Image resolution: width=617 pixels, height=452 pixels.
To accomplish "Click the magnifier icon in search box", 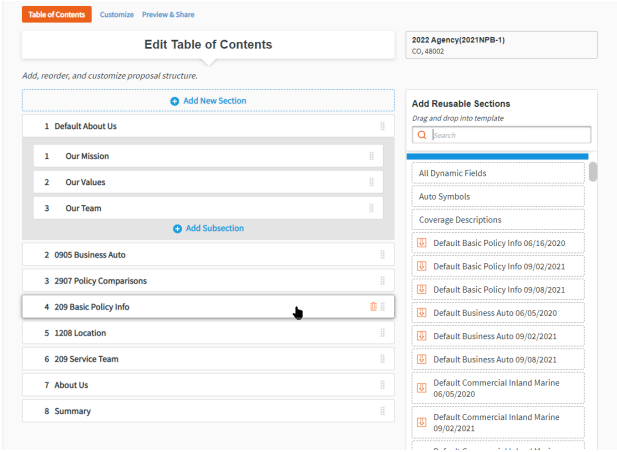I will click(x=422, y=135).
